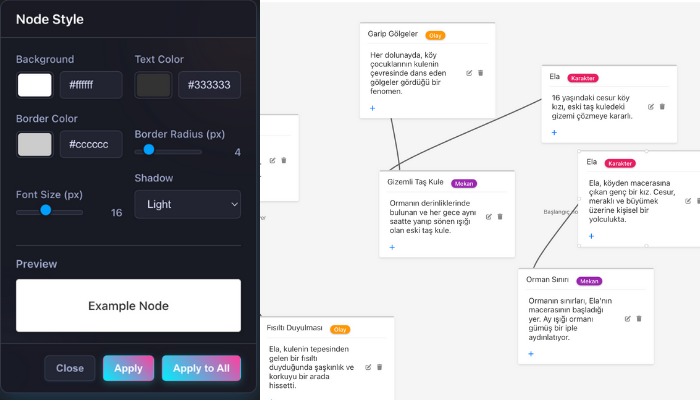Close the Node Style panel
Screen dimensions: 700x400
coord(70,368)
